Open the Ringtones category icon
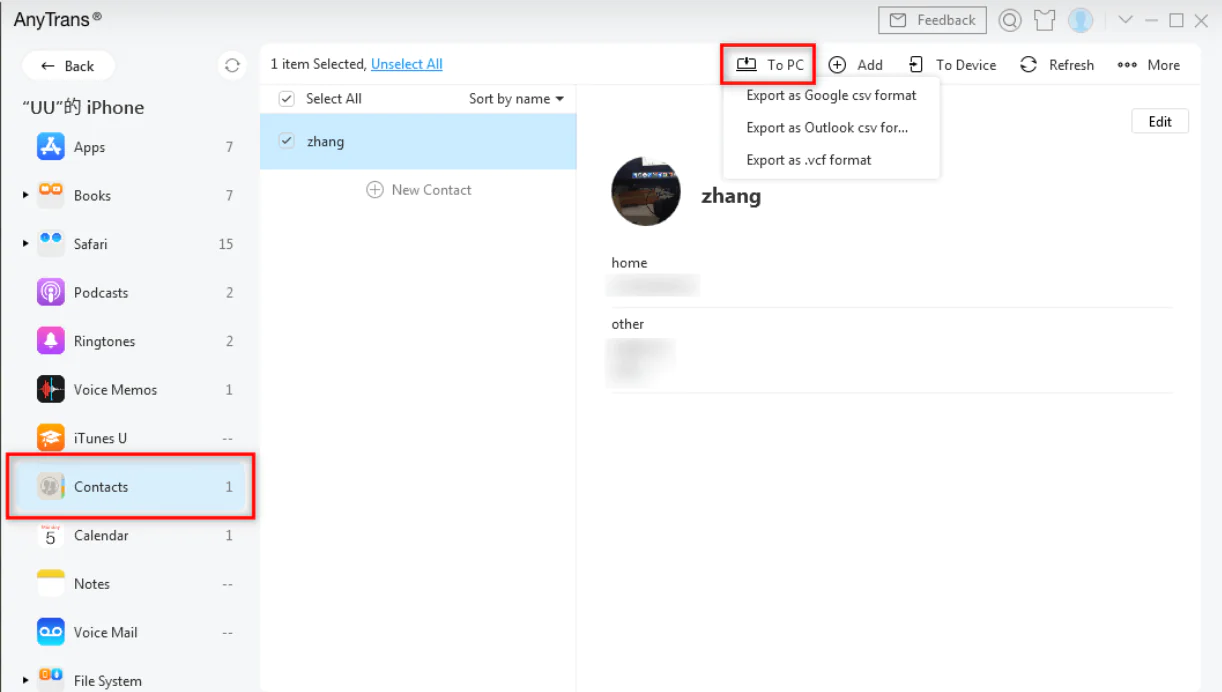Viewport: 1222px width, 692px height. [51, 341]
